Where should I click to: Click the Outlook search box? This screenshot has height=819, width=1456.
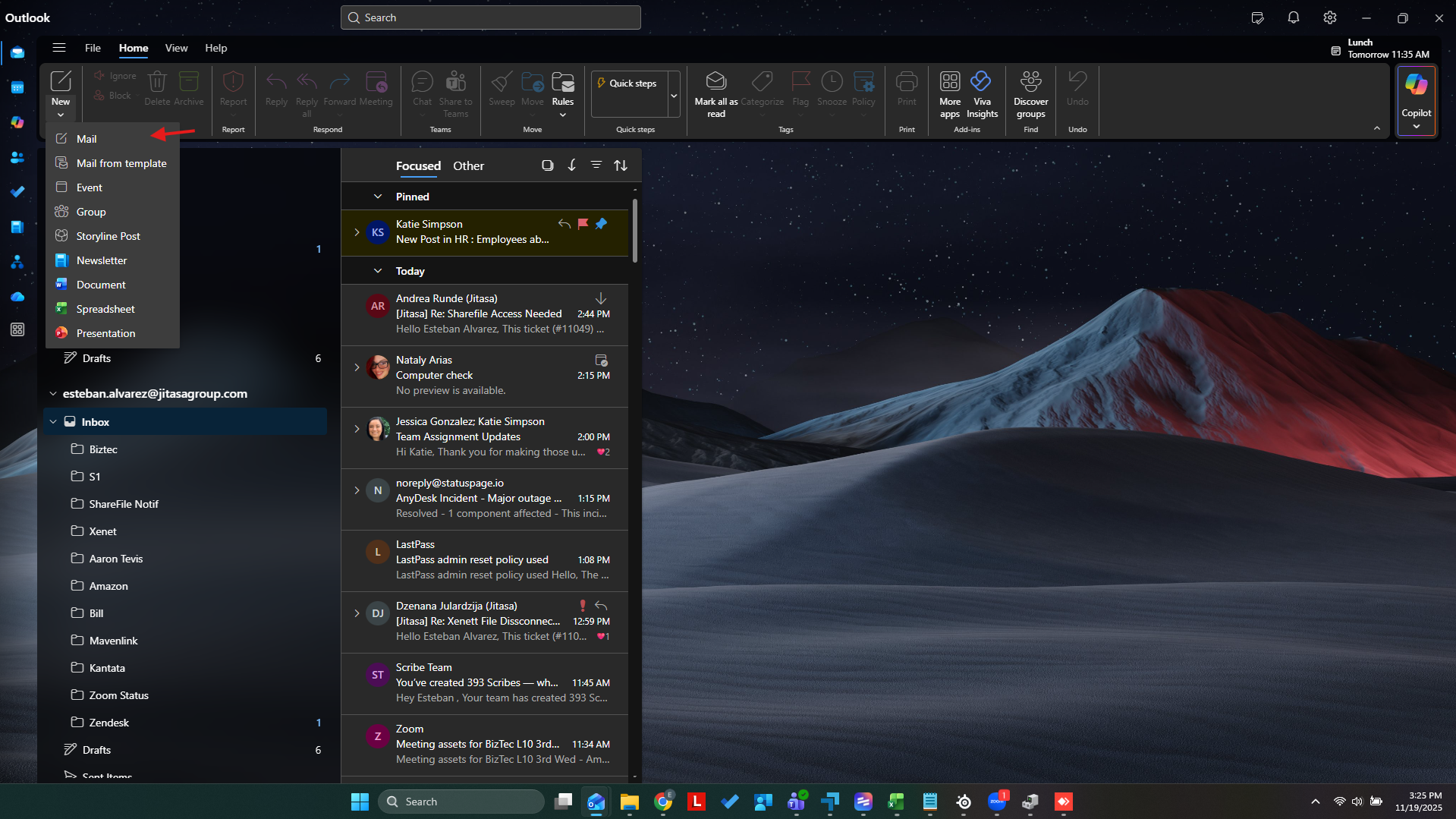coord(490,17)
